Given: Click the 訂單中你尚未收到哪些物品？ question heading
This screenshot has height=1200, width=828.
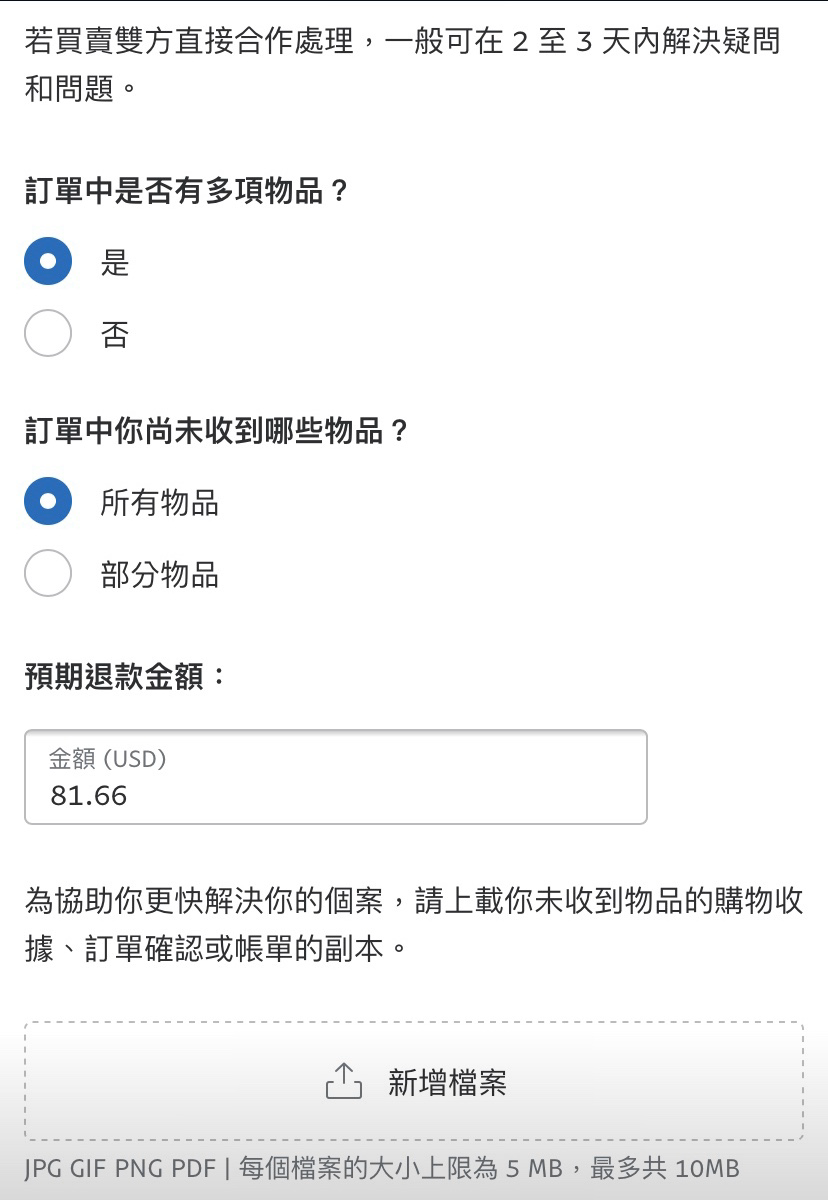Looking at the screenshot, I should (218, 431).
